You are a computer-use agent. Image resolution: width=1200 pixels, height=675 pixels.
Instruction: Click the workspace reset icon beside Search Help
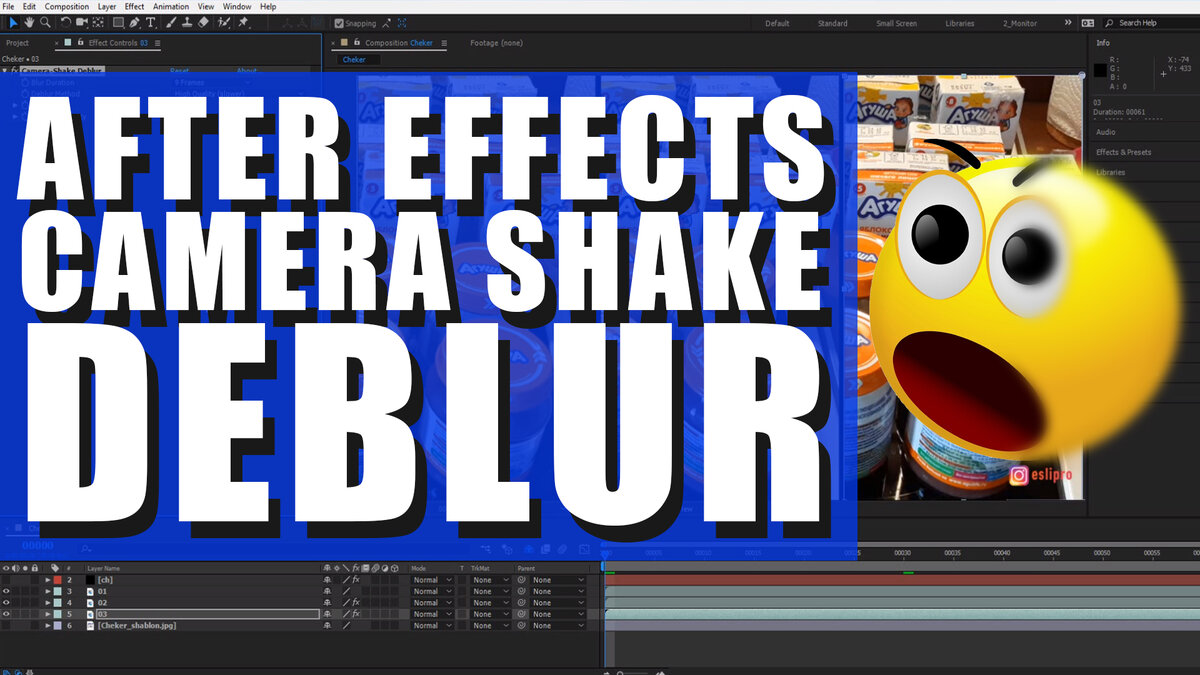point(1087,23)
